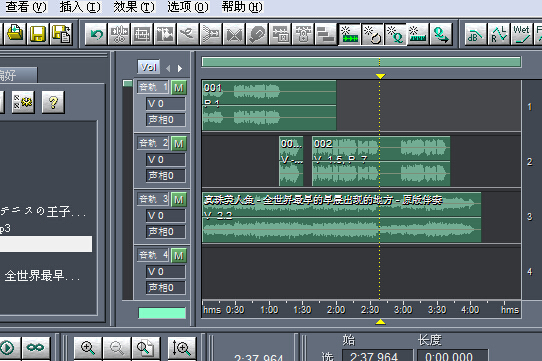
Task: Toggle snap-to-blocks green arrows icon
Action: click(x=349, y=34)
